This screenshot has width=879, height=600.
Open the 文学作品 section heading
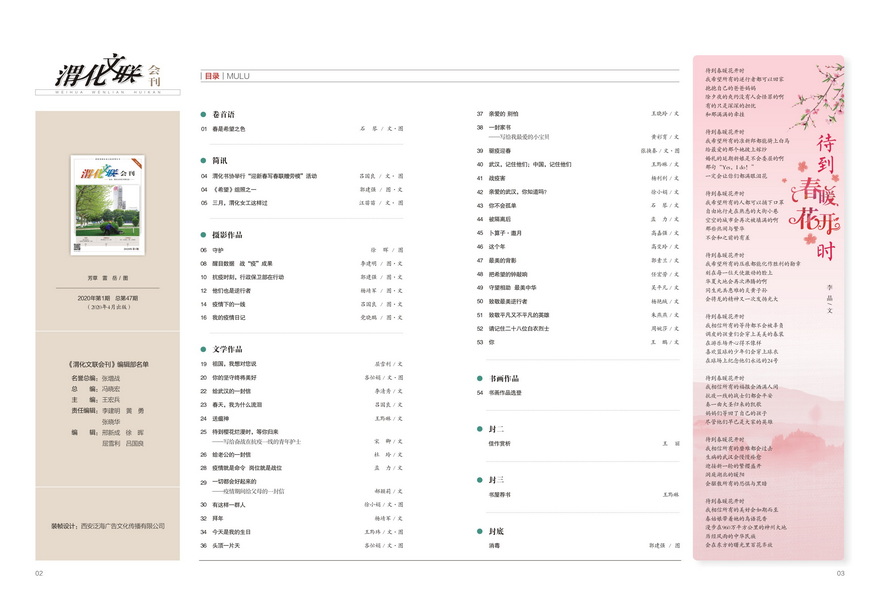coord(228,349)
